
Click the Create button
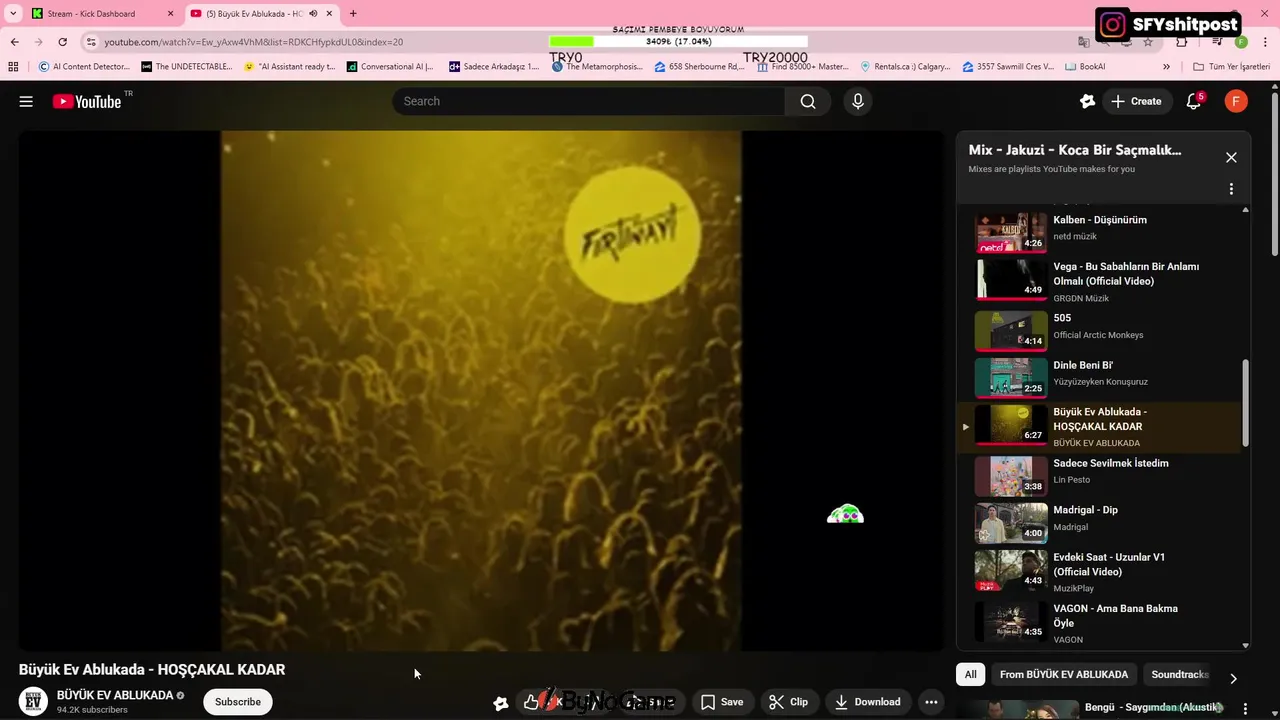tap(1137, 101)
